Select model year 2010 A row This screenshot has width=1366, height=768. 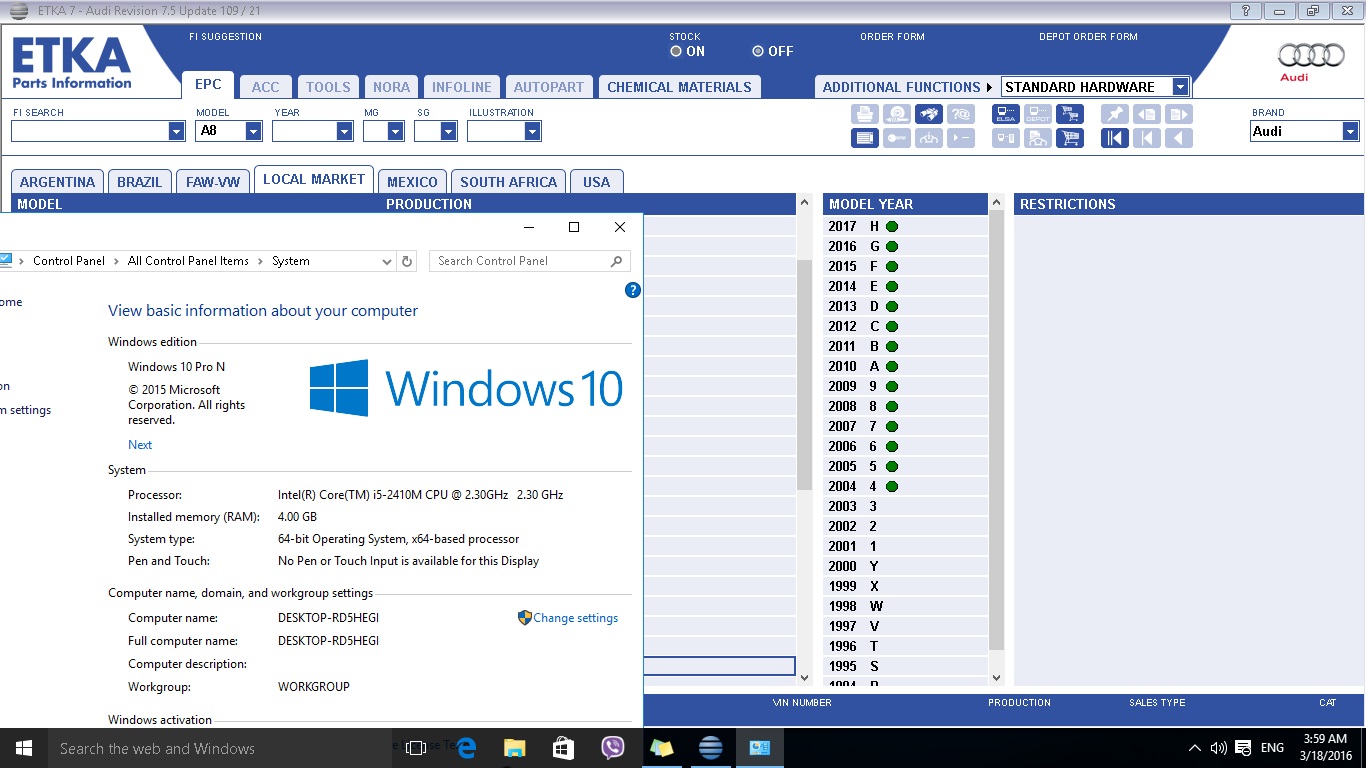coord(906,366)
